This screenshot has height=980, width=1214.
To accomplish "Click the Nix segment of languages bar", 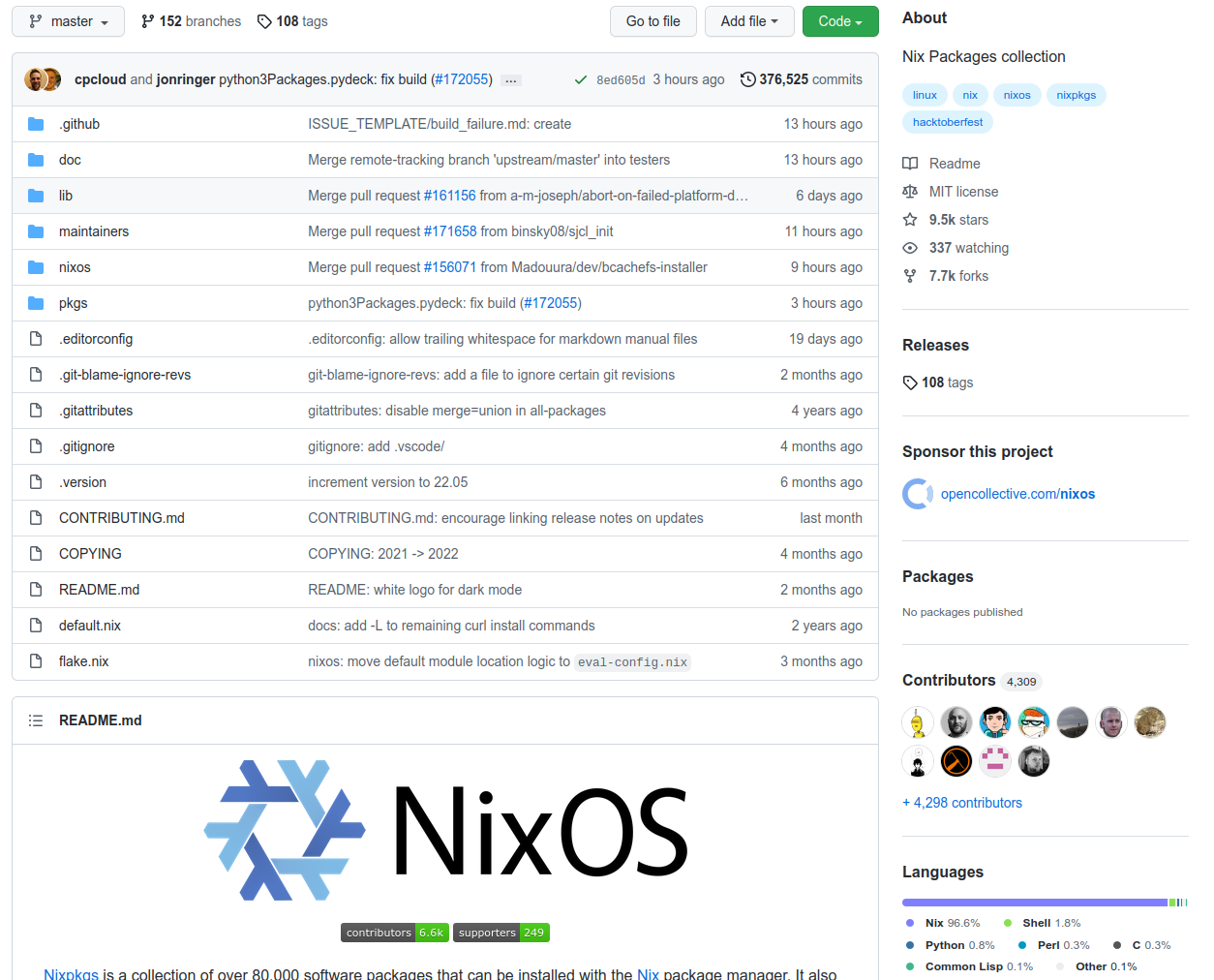I will pyautogui.click(x=1034, y=903).
